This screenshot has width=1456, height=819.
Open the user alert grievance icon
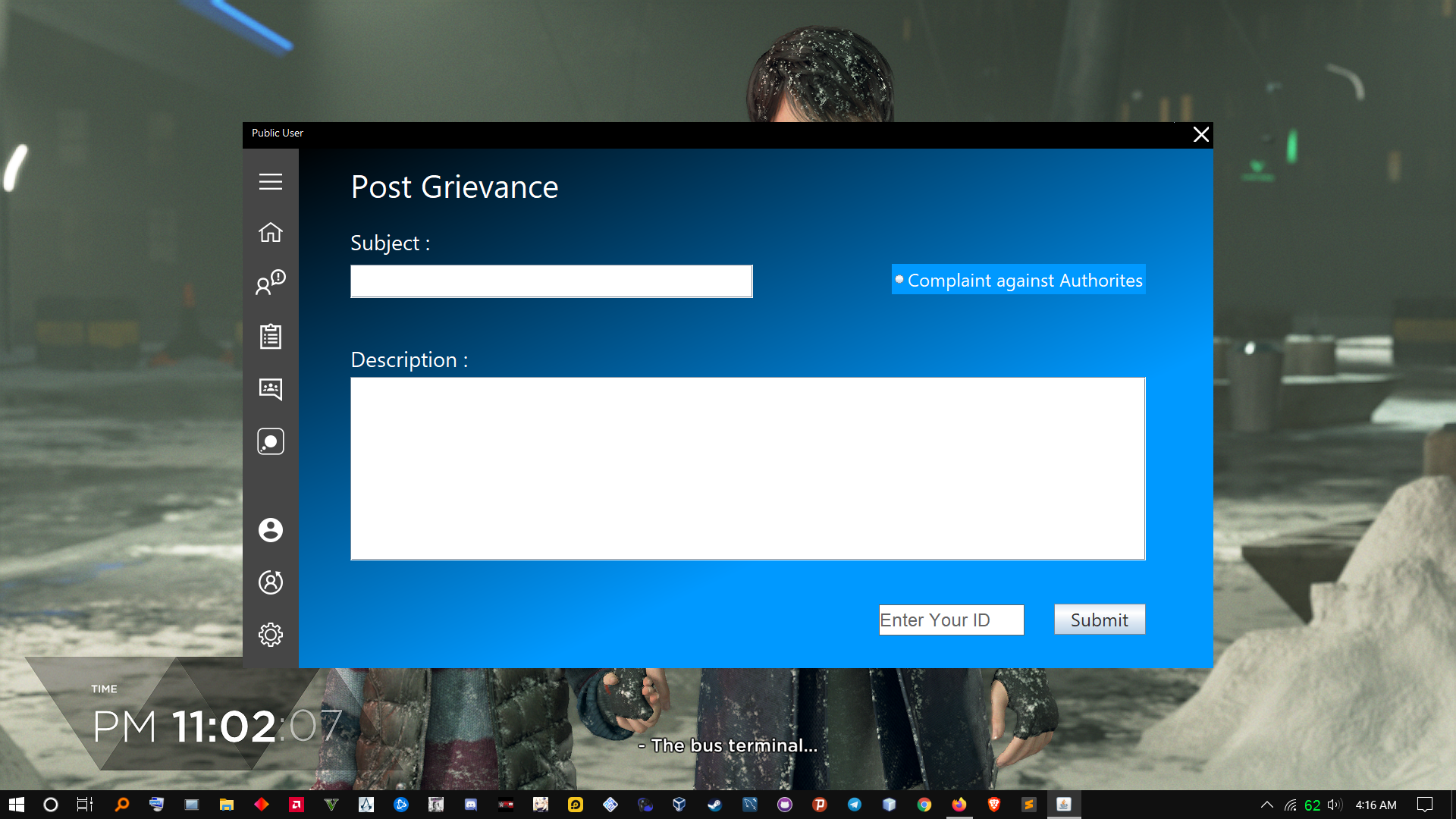tap(270, 283)
